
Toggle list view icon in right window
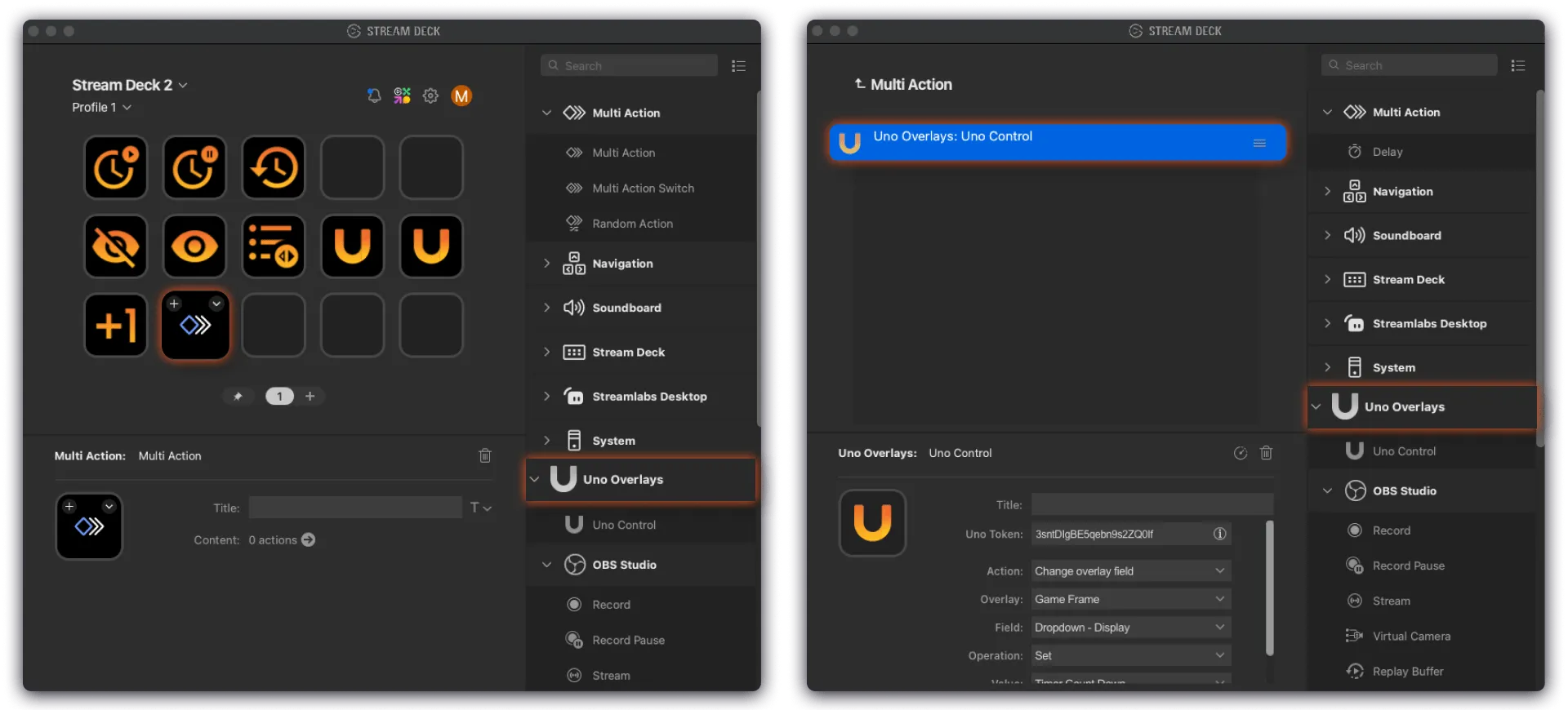(x=1518, y=65)
